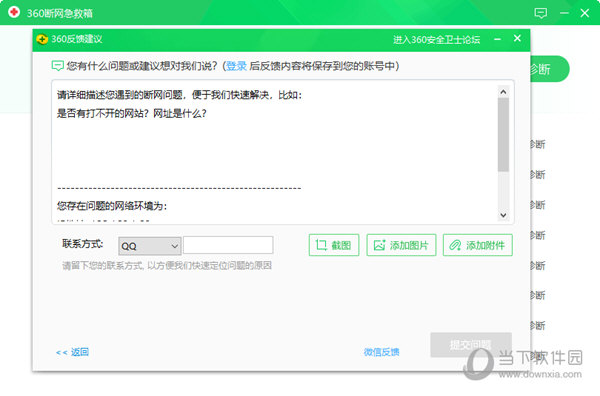Minimize the 360断网急救箱 main window
This screenshot has width=600, height=396.
tap(564, 13)
